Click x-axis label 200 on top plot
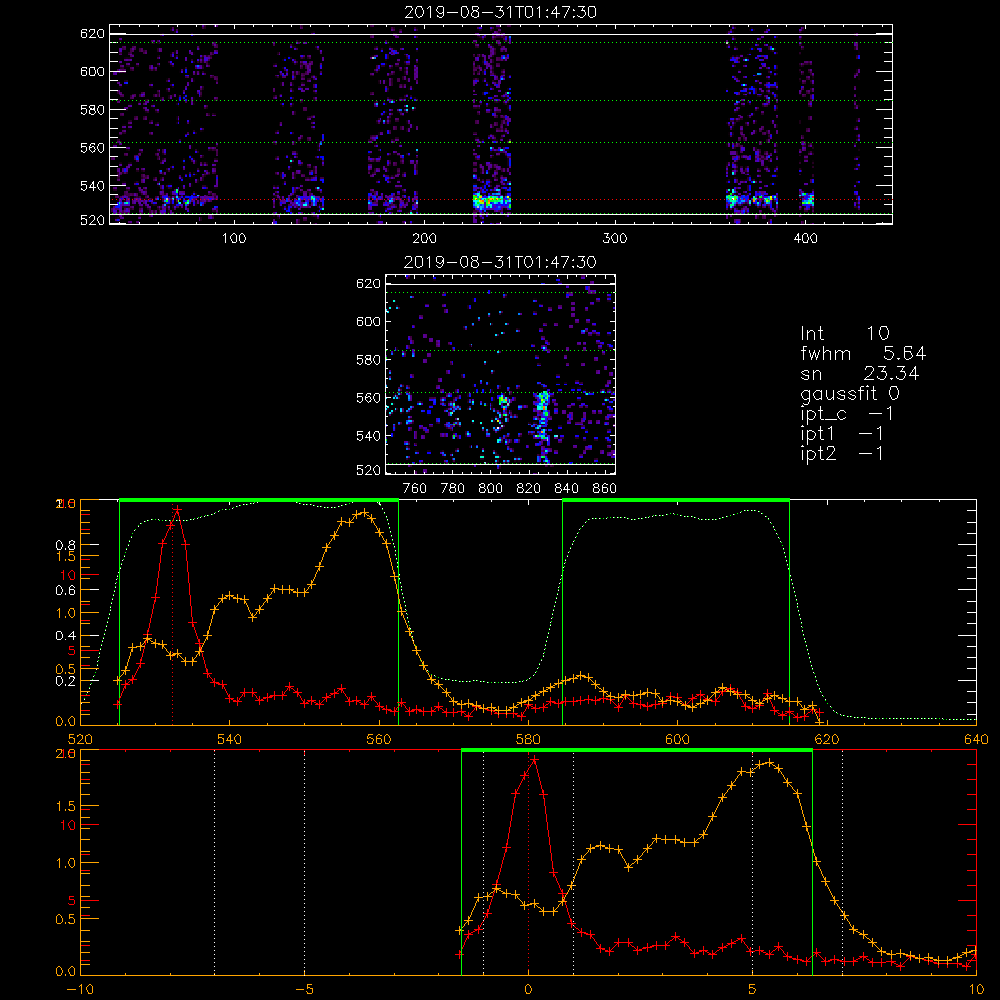This screenshot has width=1000, height=1000. [x=424, y=239]
